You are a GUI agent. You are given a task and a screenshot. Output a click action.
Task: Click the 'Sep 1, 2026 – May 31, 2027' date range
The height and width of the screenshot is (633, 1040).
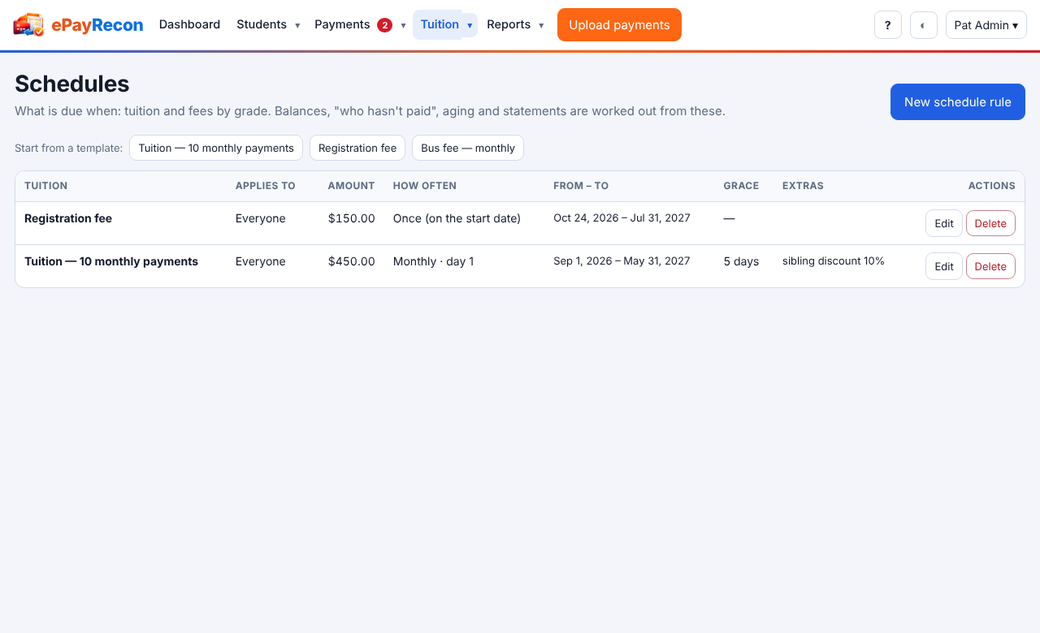(x=621, y=261)
